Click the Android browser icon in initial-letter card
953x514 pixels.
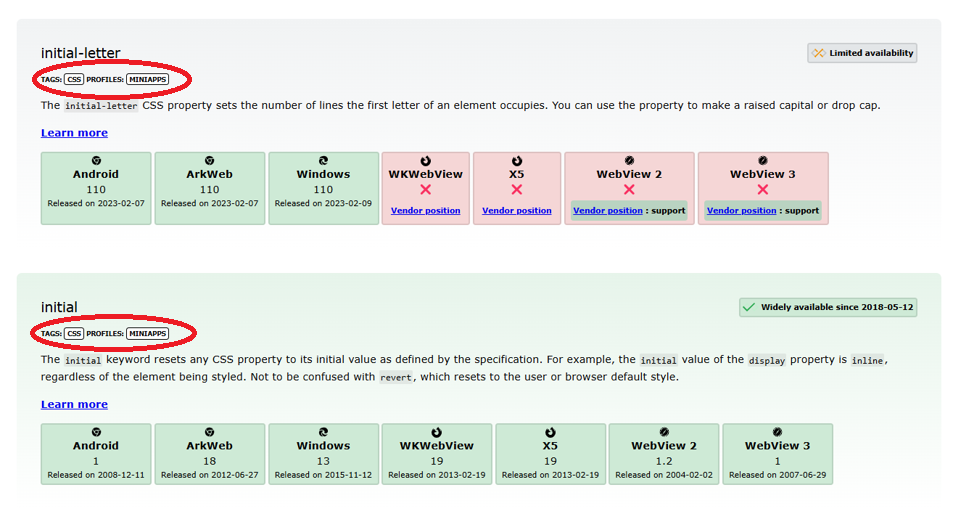pos(96,160)
